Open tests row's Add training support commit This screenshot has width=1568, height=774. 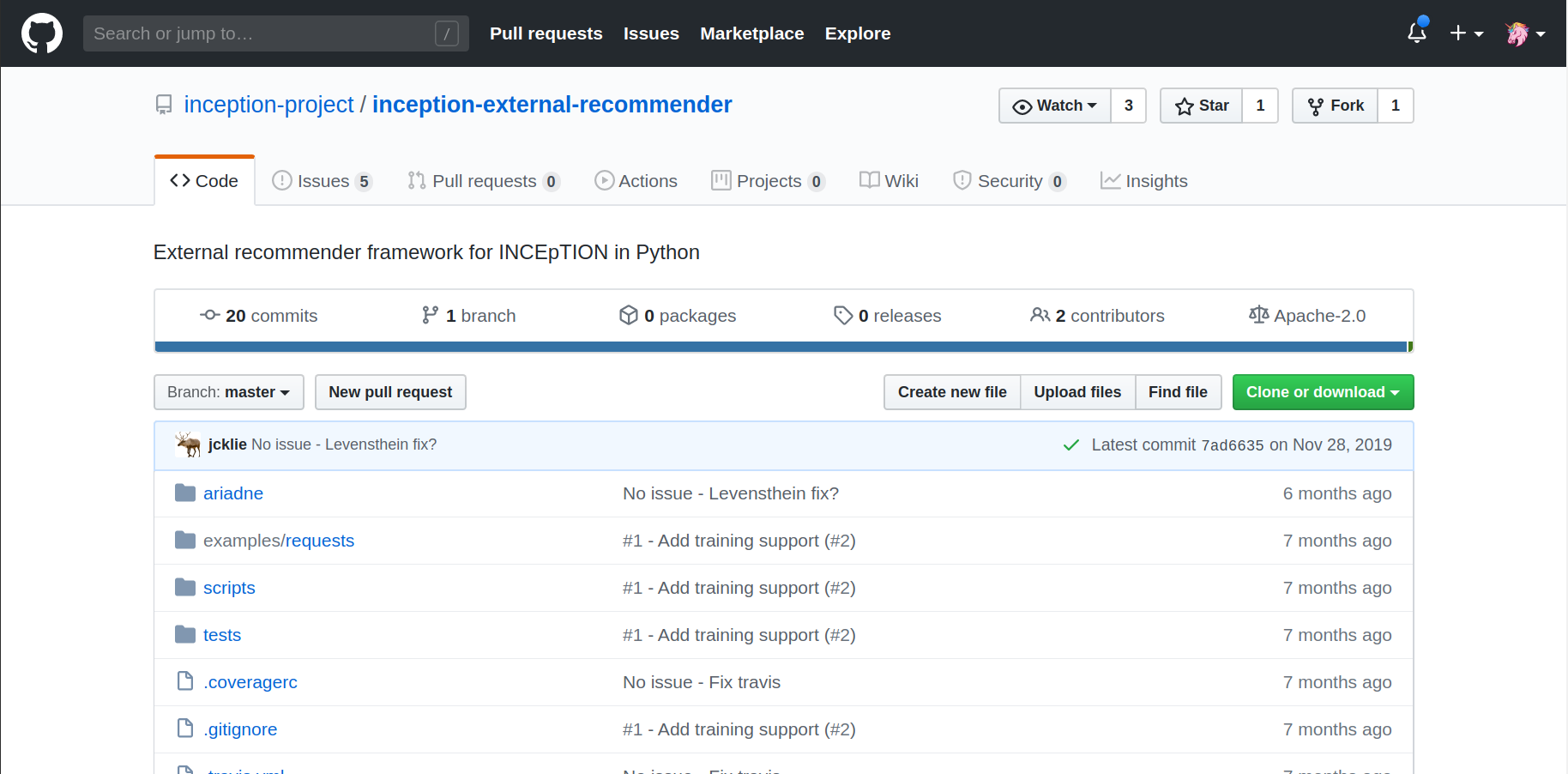[x=739, y=635]
